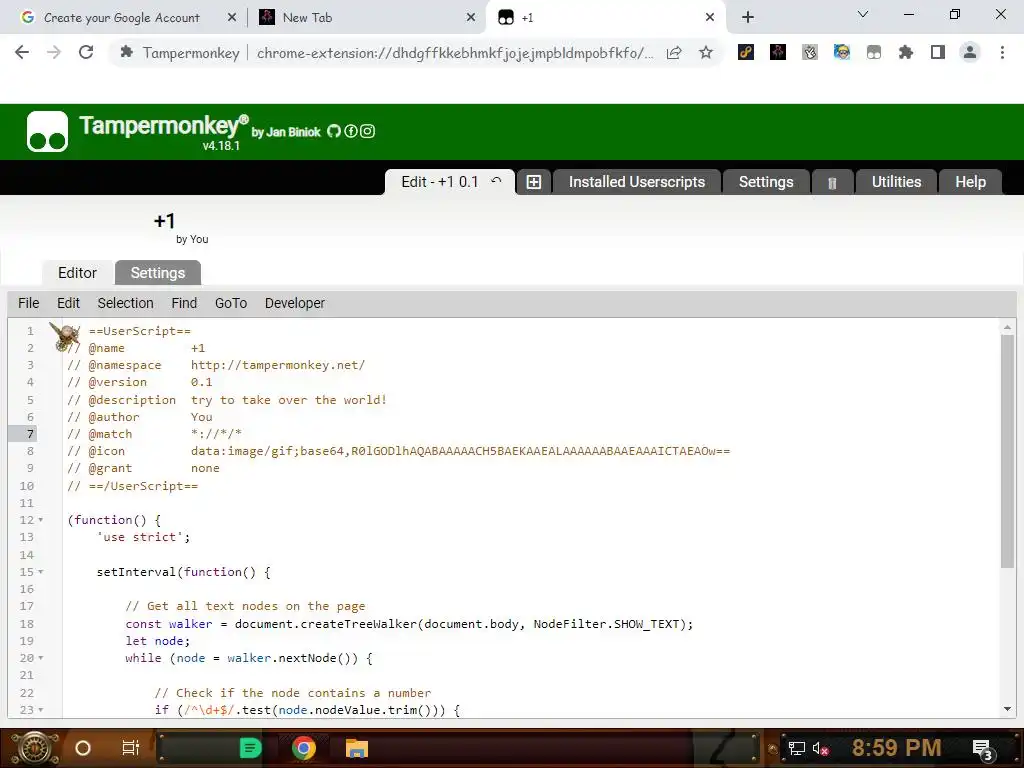Open Chrome three-dot menu

(1002, 52)
